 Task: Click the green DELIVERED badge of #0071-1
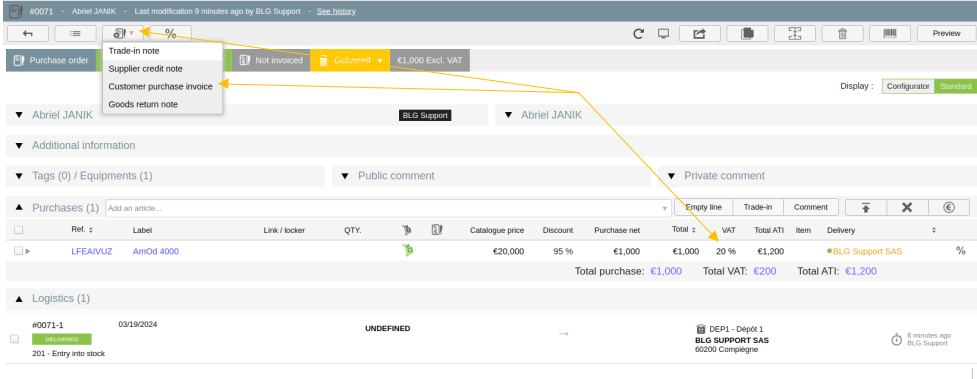coord(61,339)
